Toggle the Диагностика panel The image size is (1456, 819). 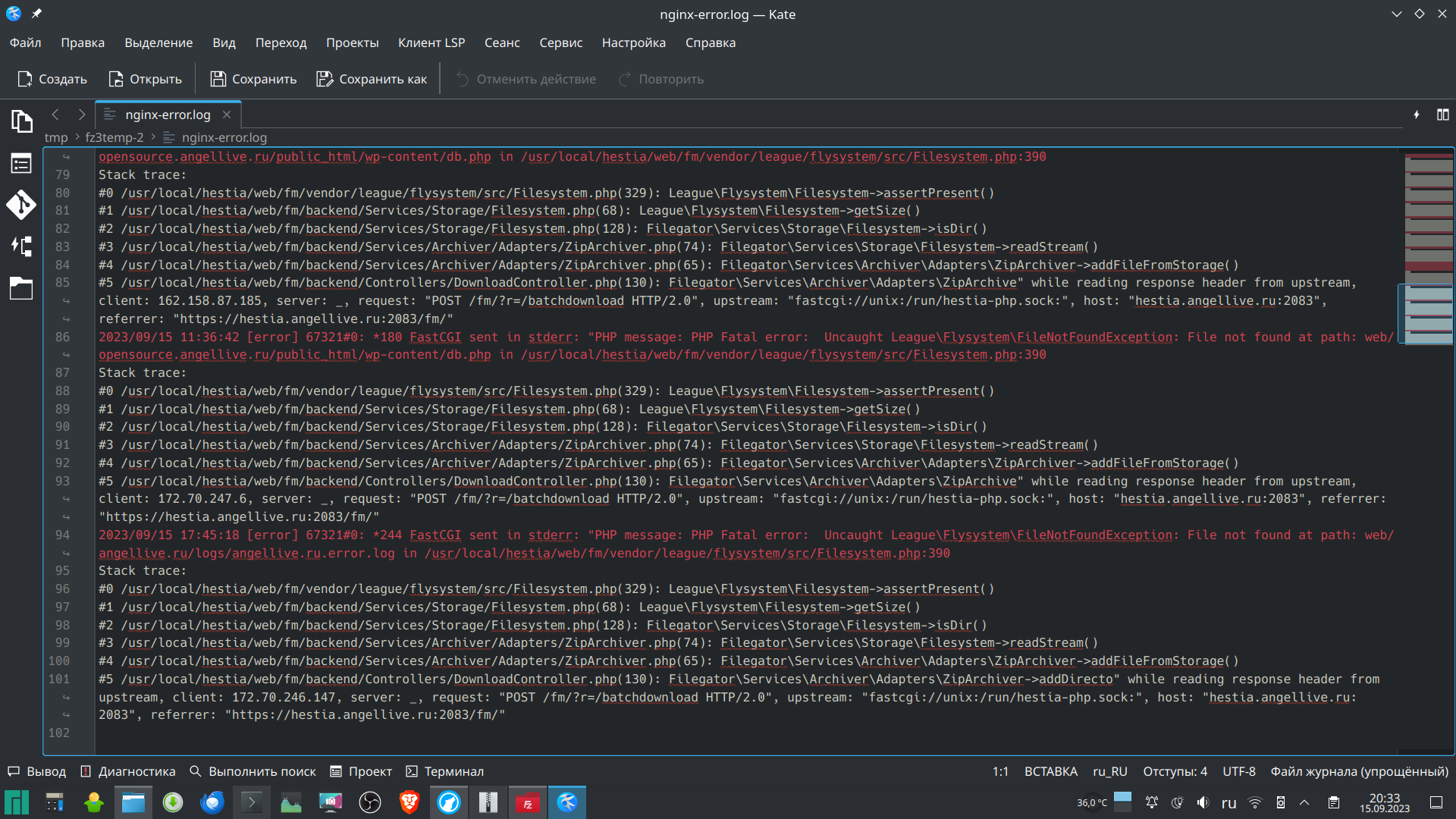pyautogui.click(x=128, y=771)
